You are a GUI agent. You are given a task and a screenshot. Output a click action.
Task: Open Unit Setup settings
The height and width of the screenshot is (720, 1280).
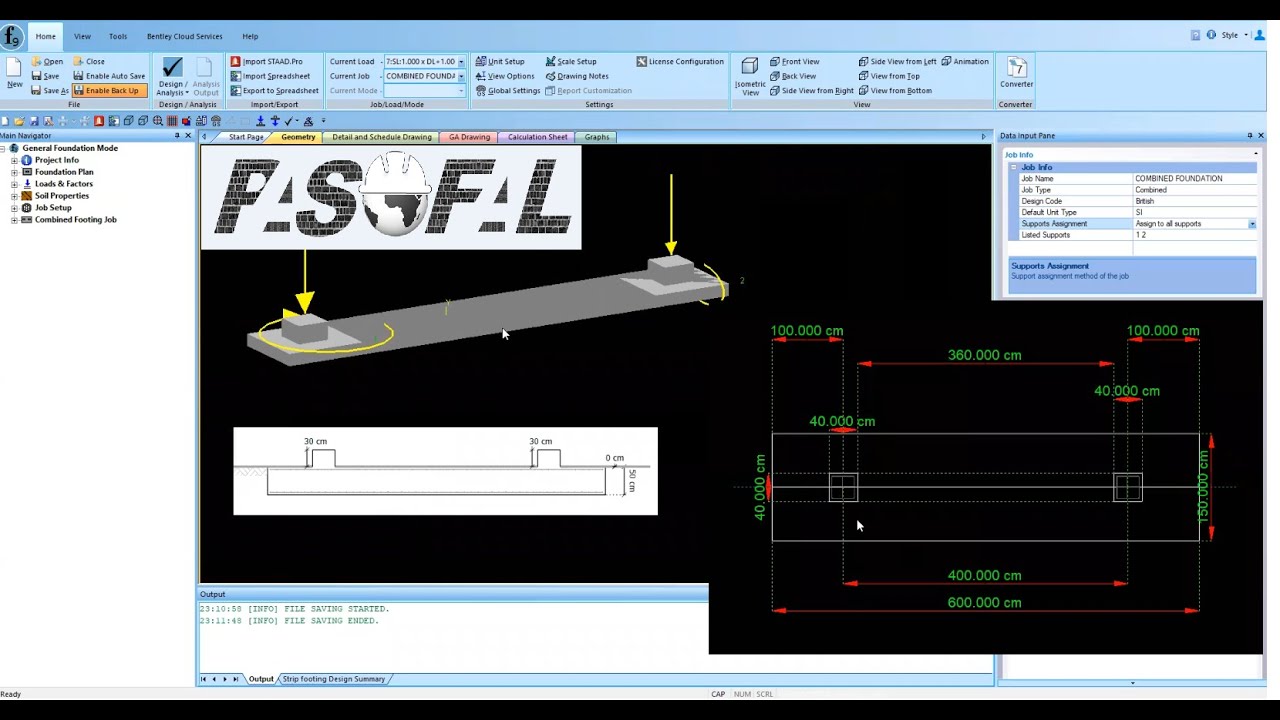pyautogui.click(x=500, y=61)
